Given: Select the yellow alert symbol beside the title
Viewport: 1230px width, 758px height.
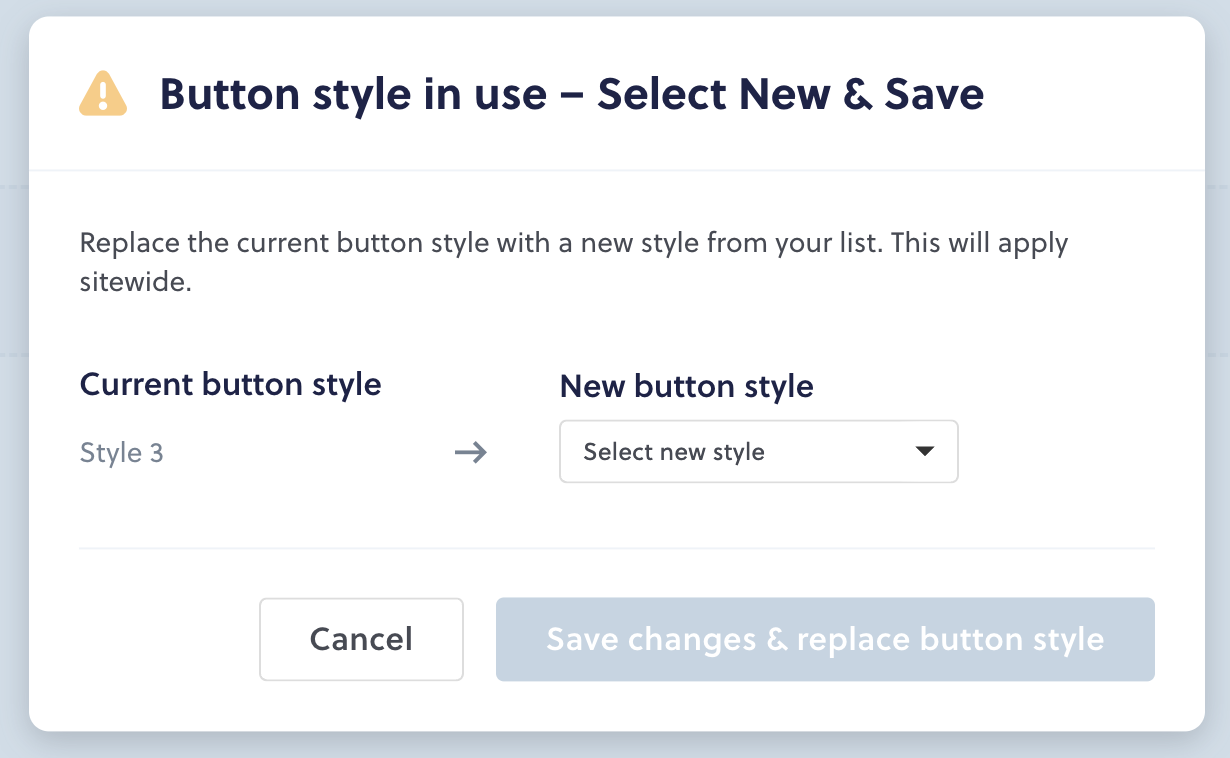Looking at the screenshot, I should (x=102, y=93).
